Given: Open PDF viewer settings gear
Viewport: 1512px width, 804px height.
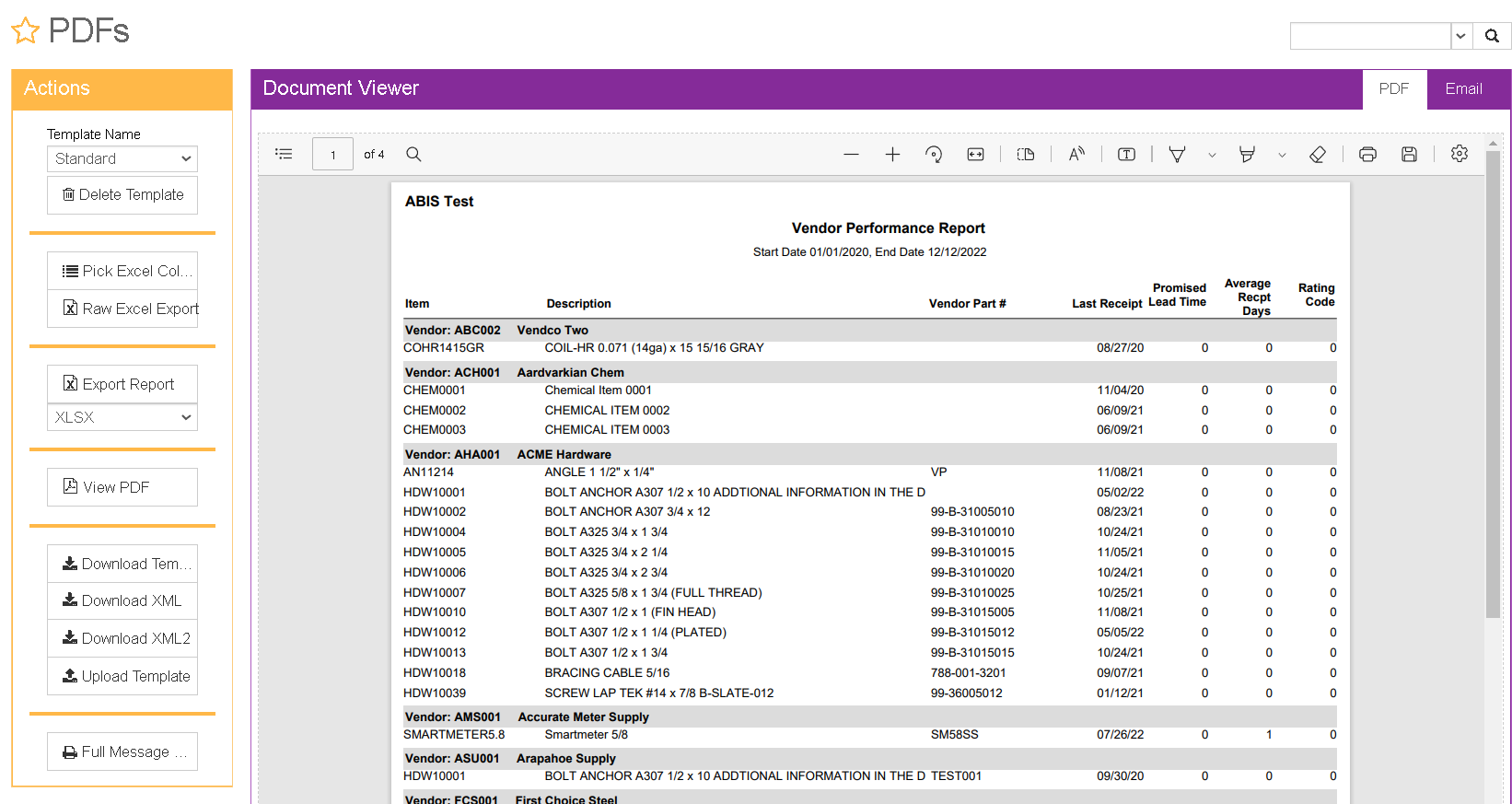Looking at the screenshot, I should [x=1460, y=154].
